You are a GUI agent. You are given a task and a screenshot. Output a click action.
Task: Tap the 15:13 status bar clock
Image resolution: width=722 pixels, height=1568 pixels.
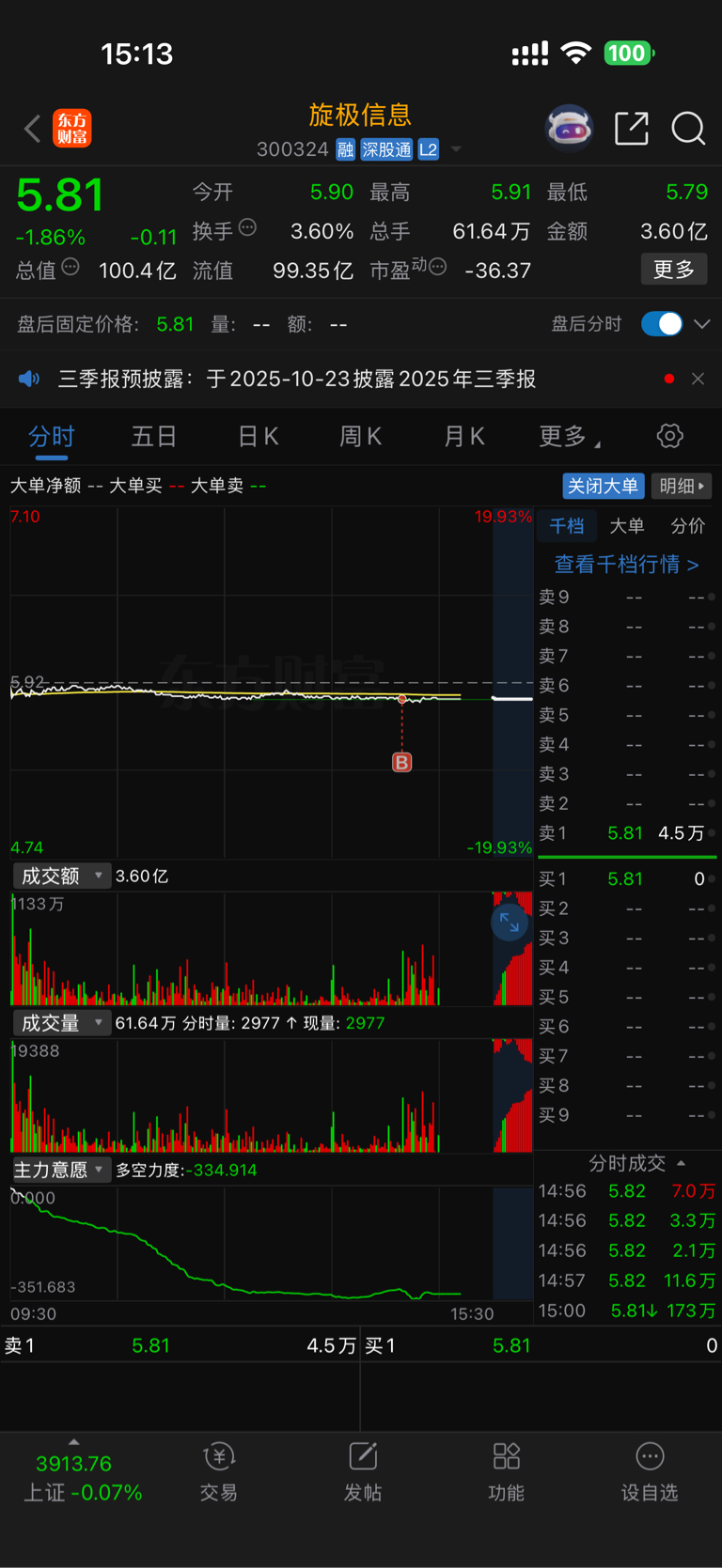(x=137, y=54)
